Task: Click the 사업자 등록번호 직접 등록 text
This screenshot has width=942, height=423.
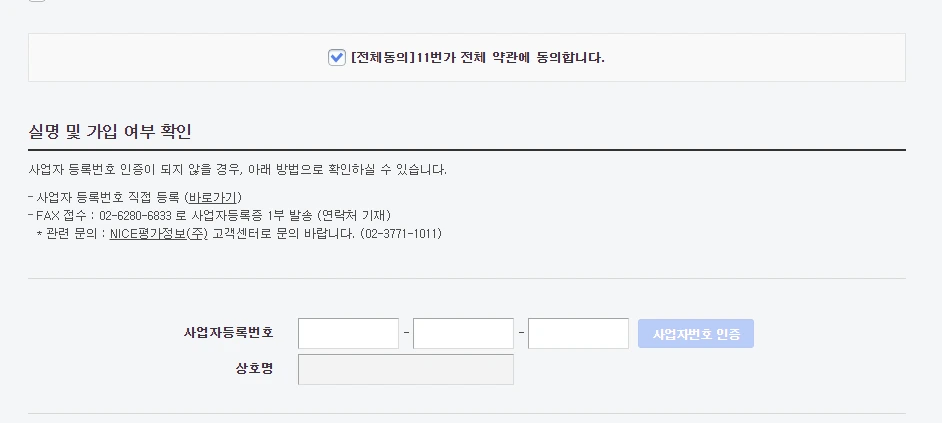Action: tap(109, 197)
